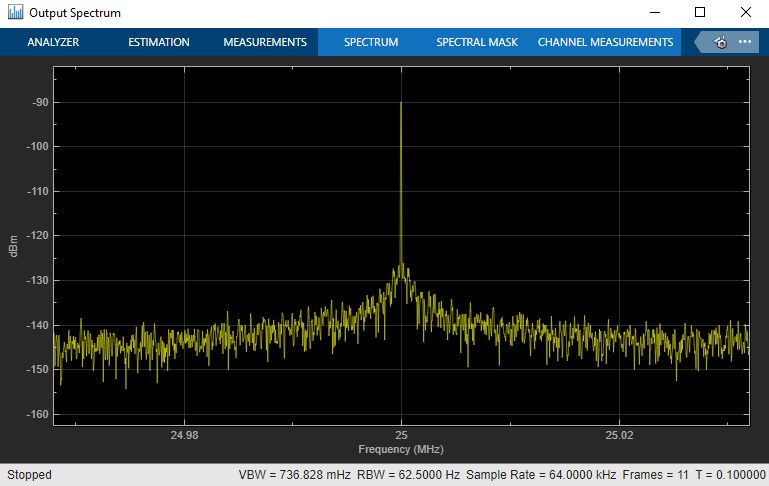Click the -160 y-axis tick label
This screenshot has width=769, height=486.
coord(38,414)
